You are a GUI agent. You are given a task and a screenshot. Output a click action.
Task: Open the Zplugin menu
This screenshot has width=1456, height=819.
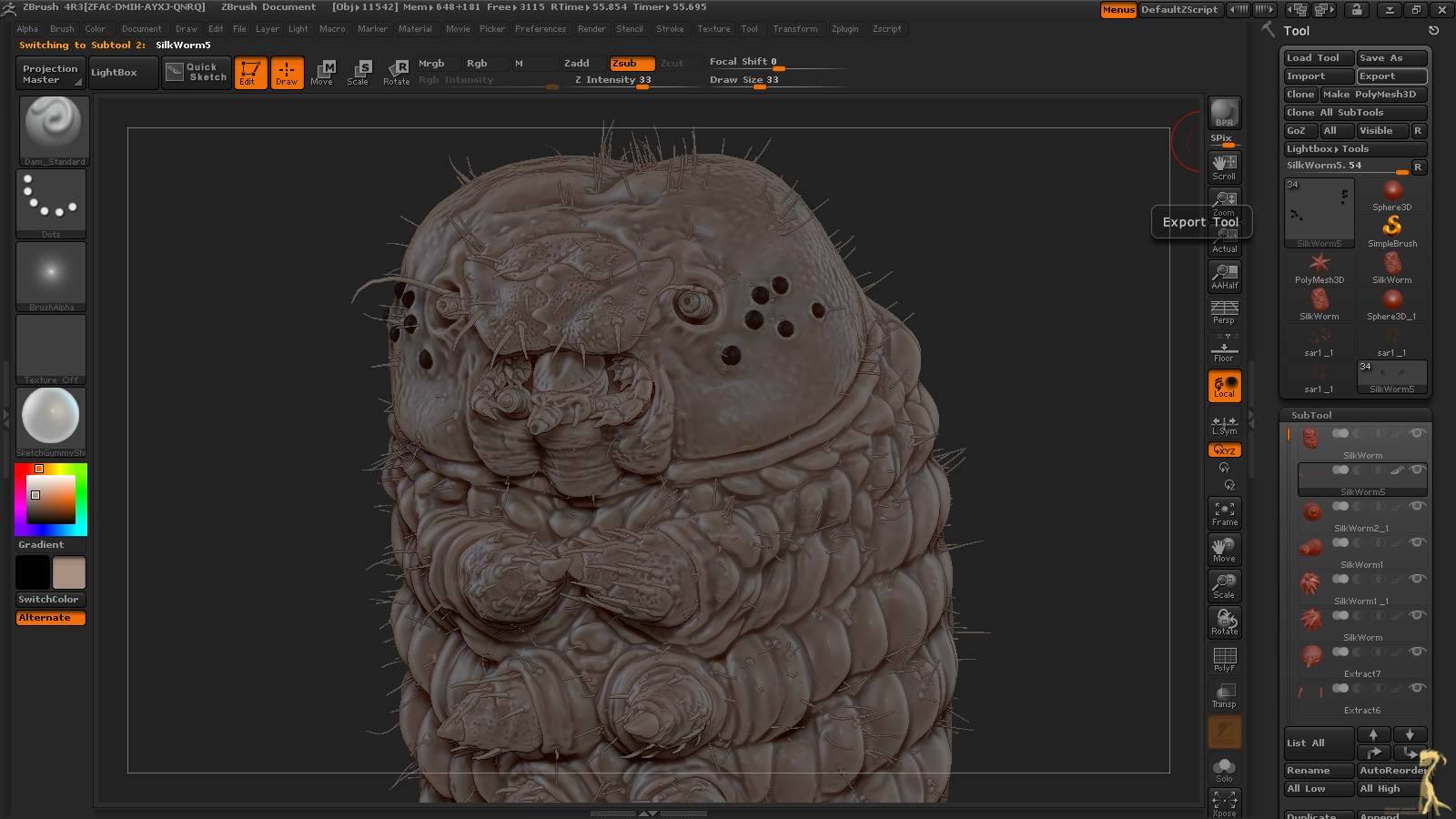point(844,29)
